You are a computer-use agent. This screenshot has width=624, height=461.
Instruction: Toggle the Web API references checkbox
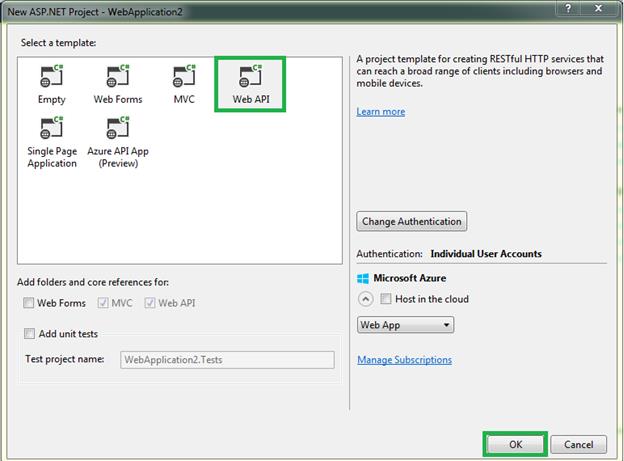(x=150, y=303)
